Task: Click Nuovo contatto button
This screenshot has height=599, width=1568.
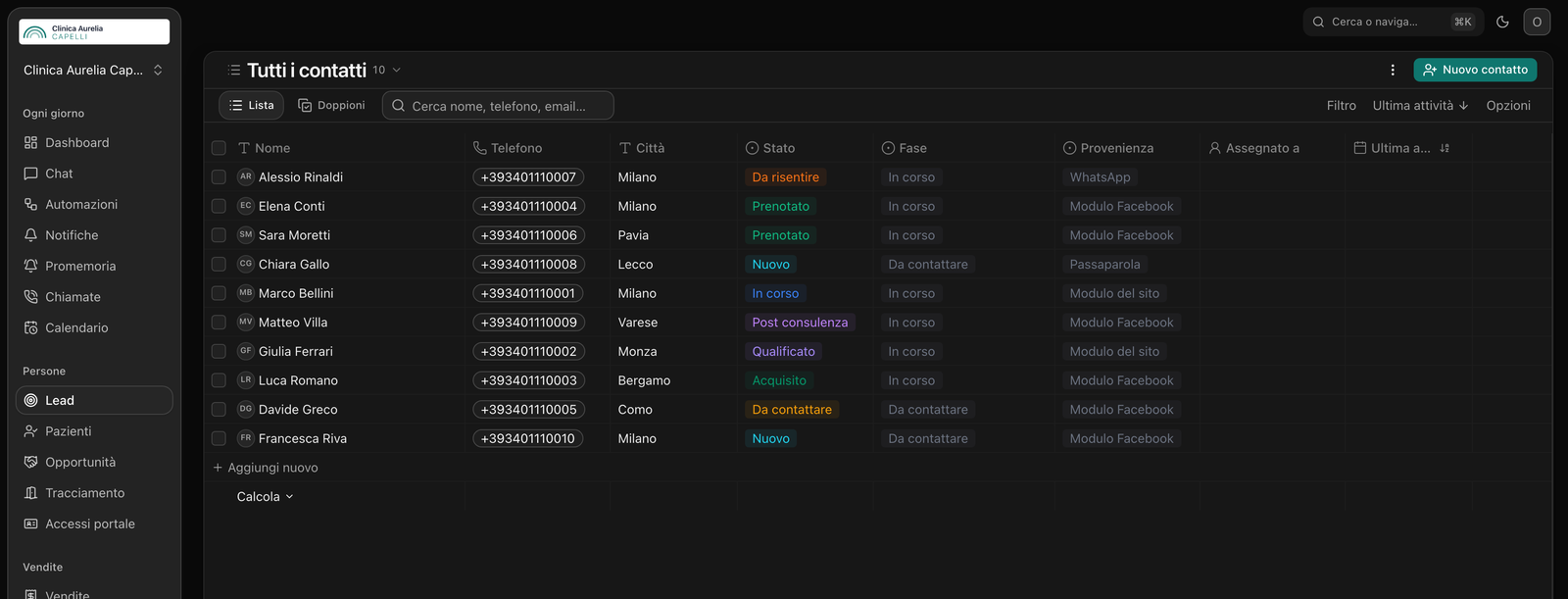Action: pyautogui.click(x=1475, y=70)
